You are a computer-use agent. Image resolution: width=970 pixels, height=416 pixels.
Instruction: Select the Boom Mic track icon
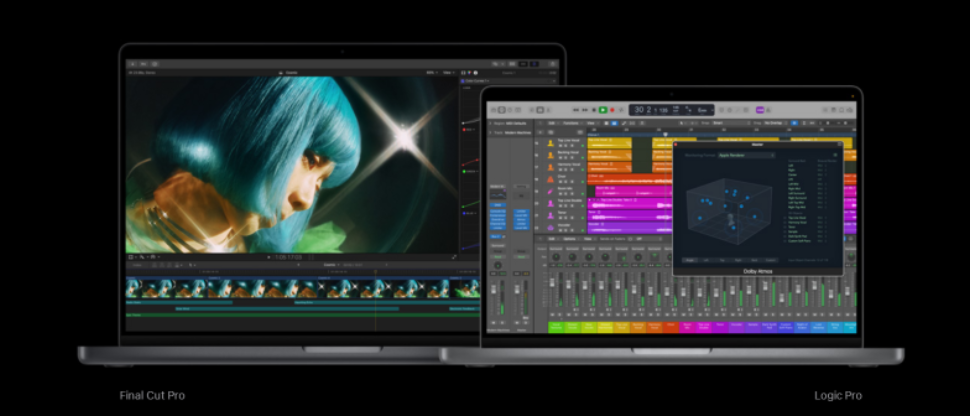[x=551, y=191]
